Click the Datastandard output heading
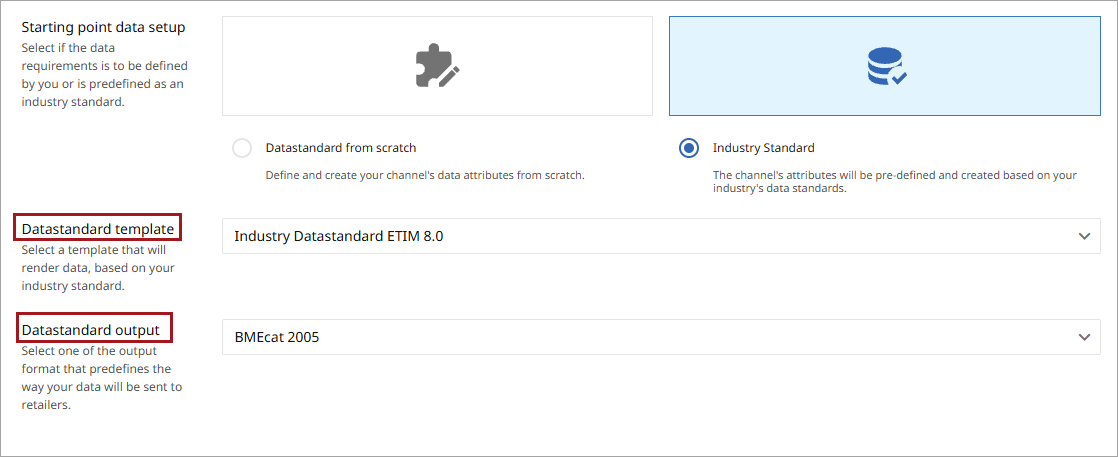 91,330
